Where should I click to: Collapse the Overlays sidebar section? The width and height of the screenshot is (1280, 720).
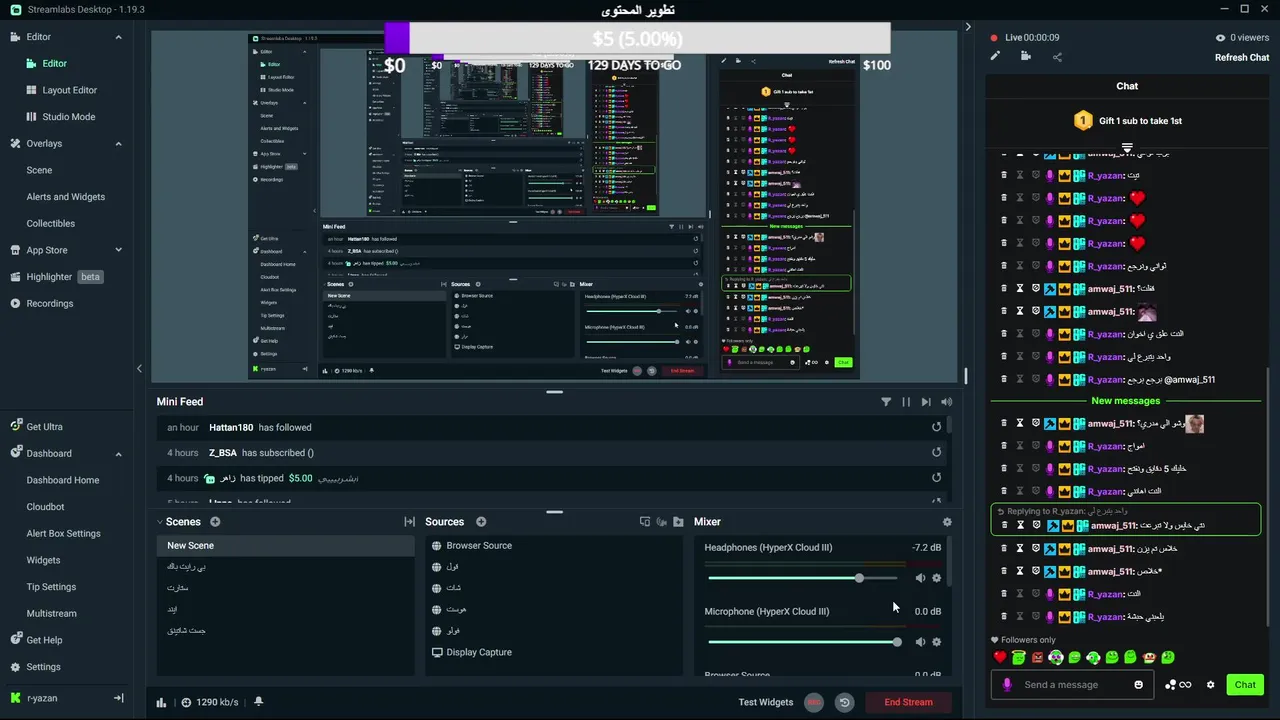pyautogui.click(x=118, y=144)
